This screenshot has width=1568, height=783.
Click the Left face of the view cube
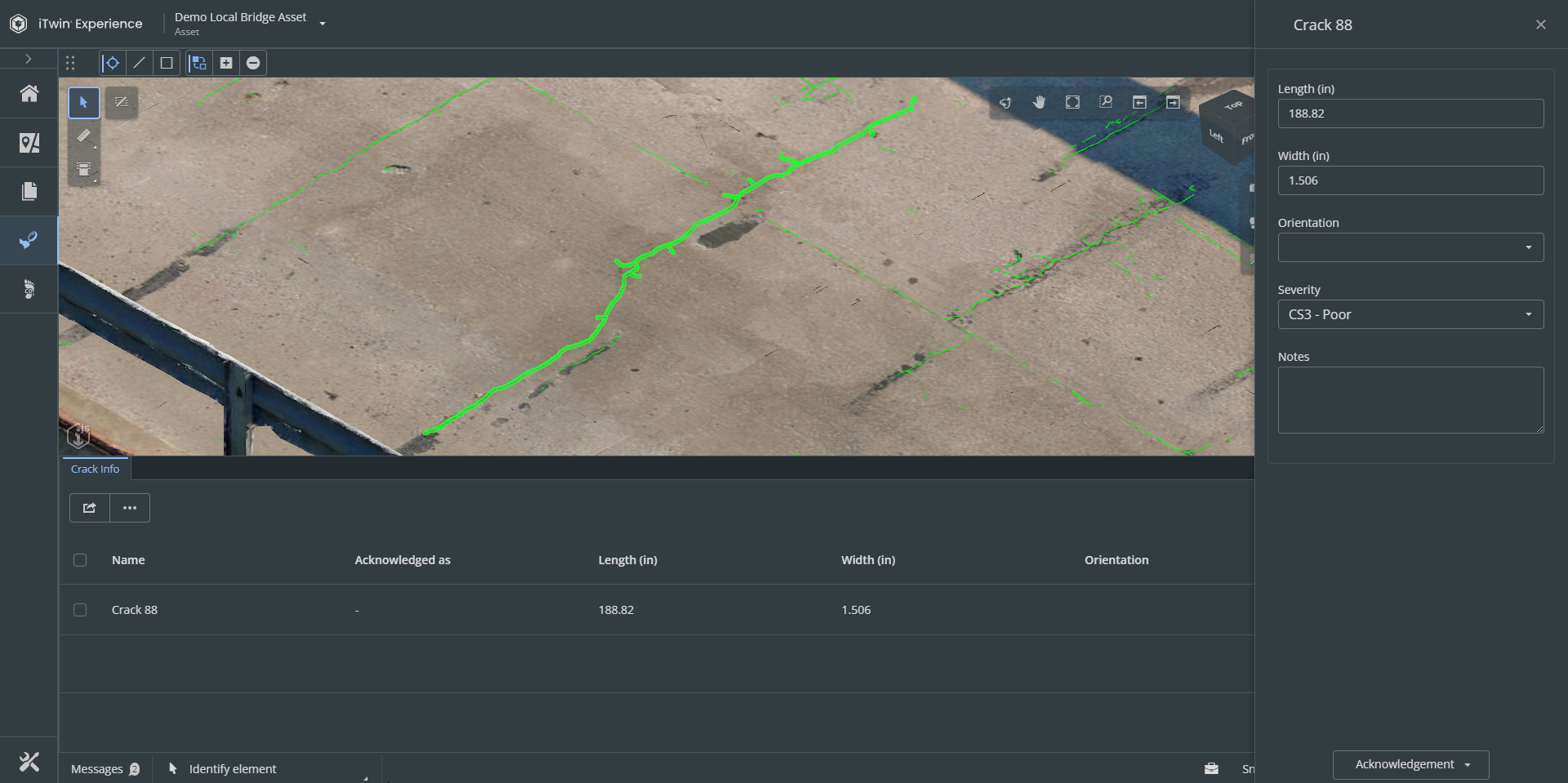click(1216, 136)
